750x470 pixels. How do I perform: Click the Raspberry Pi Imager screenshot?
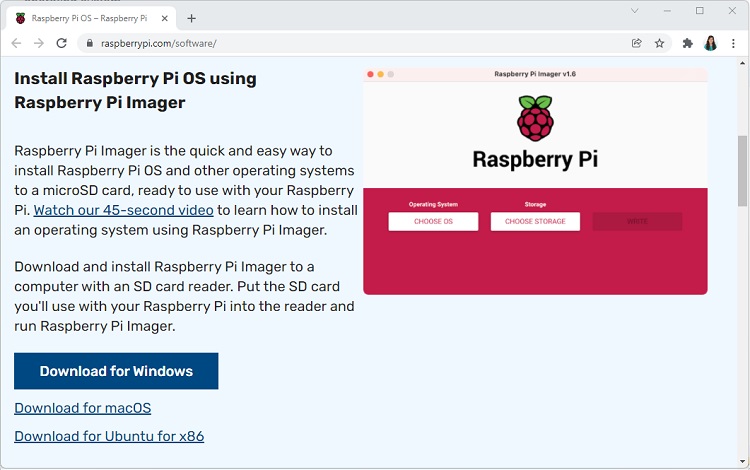point(535,181)
